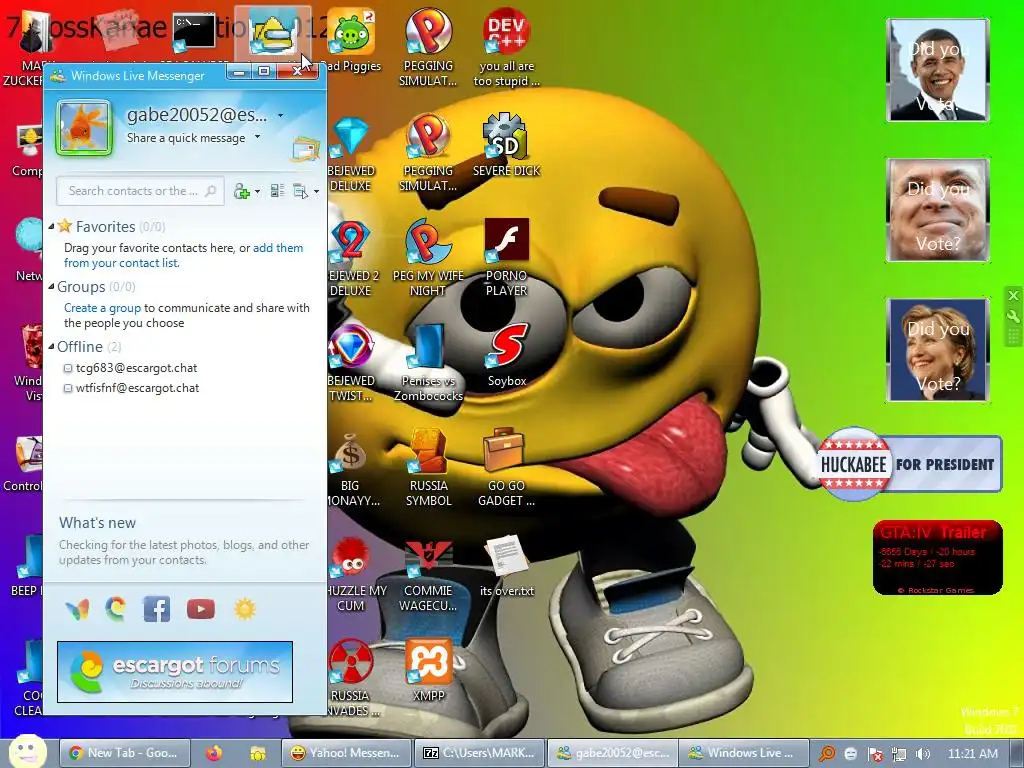The image size is (1024, 768).
Task: Click the Obama 'Did you Vote?' gadget
Action: tap(938, 70)
